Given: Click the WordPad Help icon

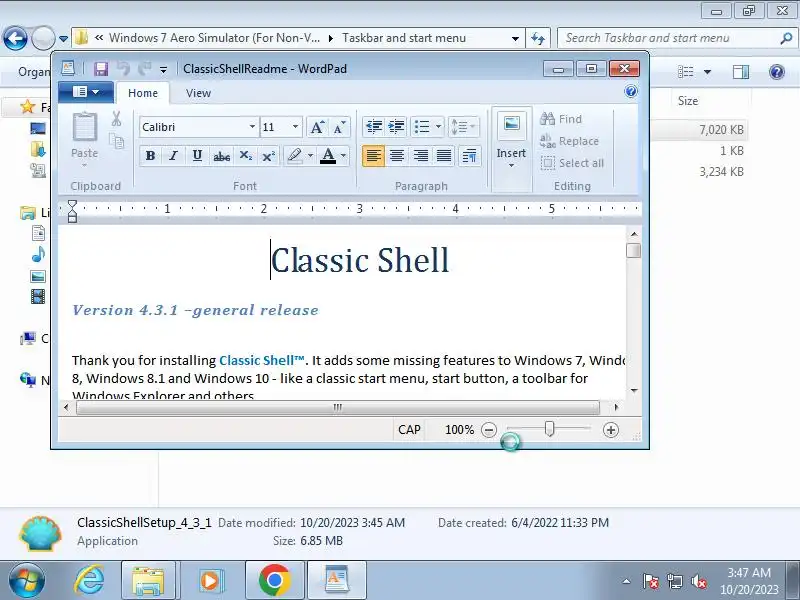Looking at the screenshot, I should coord(631,91).
